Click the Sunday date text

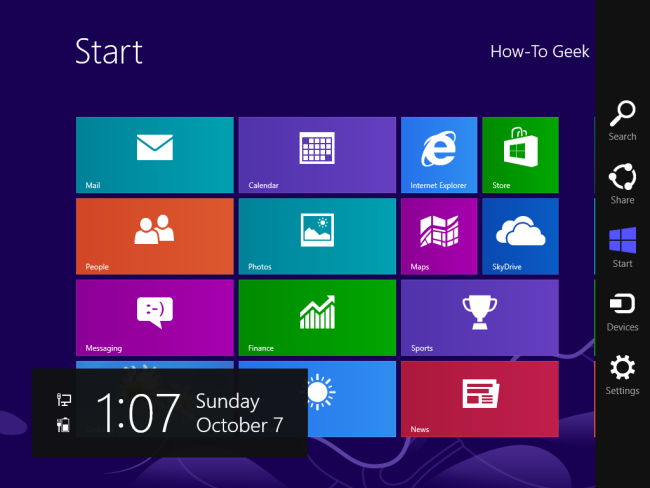(x=228, y=401)
